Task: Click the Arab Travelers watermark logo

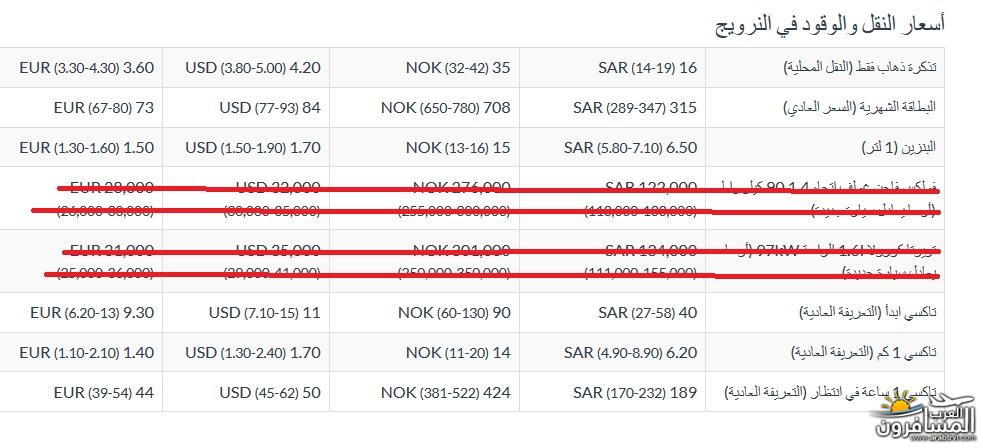Action: tap(925, 420)
